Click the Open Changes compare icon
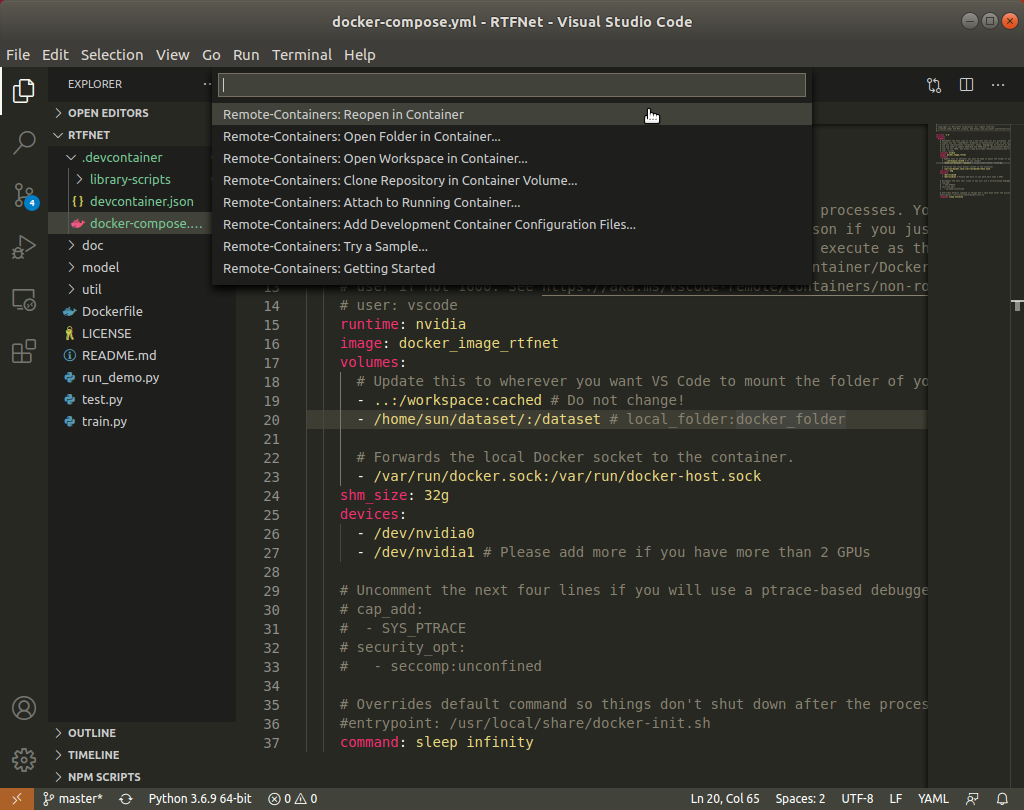The width and height of the screenshot is (1024, 810). [934, 85]
